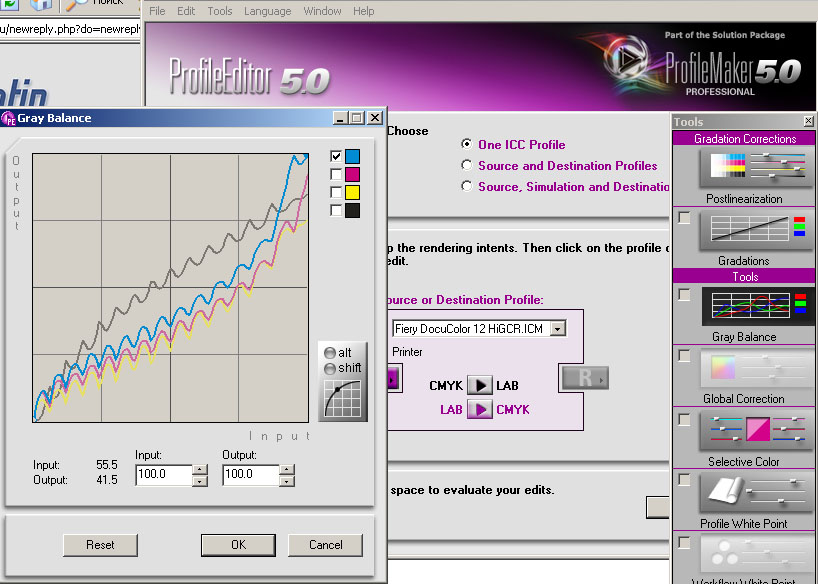Click the Printer label under profile dropdown
Screen dimensions: 818x584
coord(407,352)
